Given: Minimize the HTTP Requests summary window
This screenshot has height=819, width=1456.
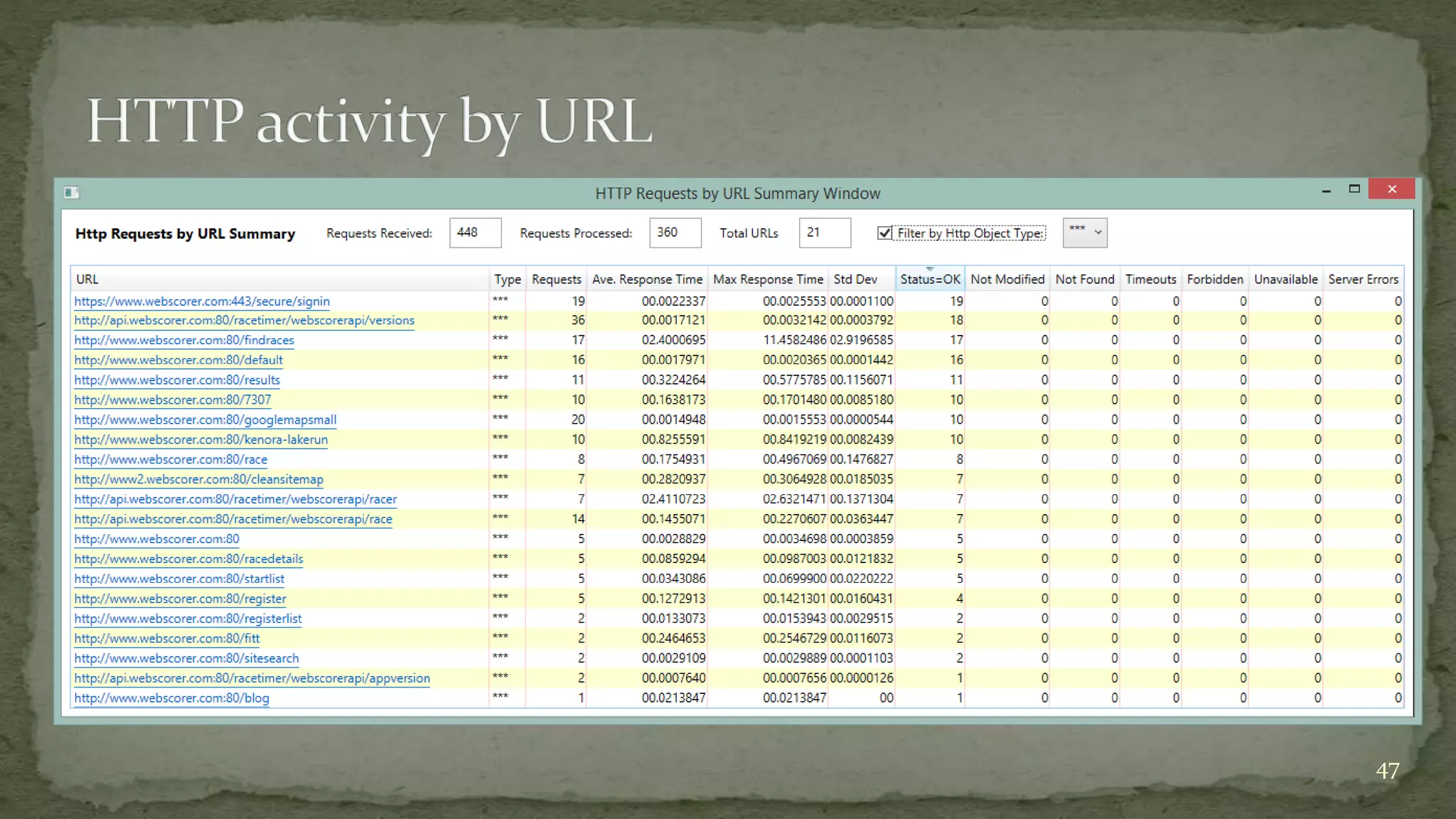Looking at the screenshot, I should coord(1326,191).
